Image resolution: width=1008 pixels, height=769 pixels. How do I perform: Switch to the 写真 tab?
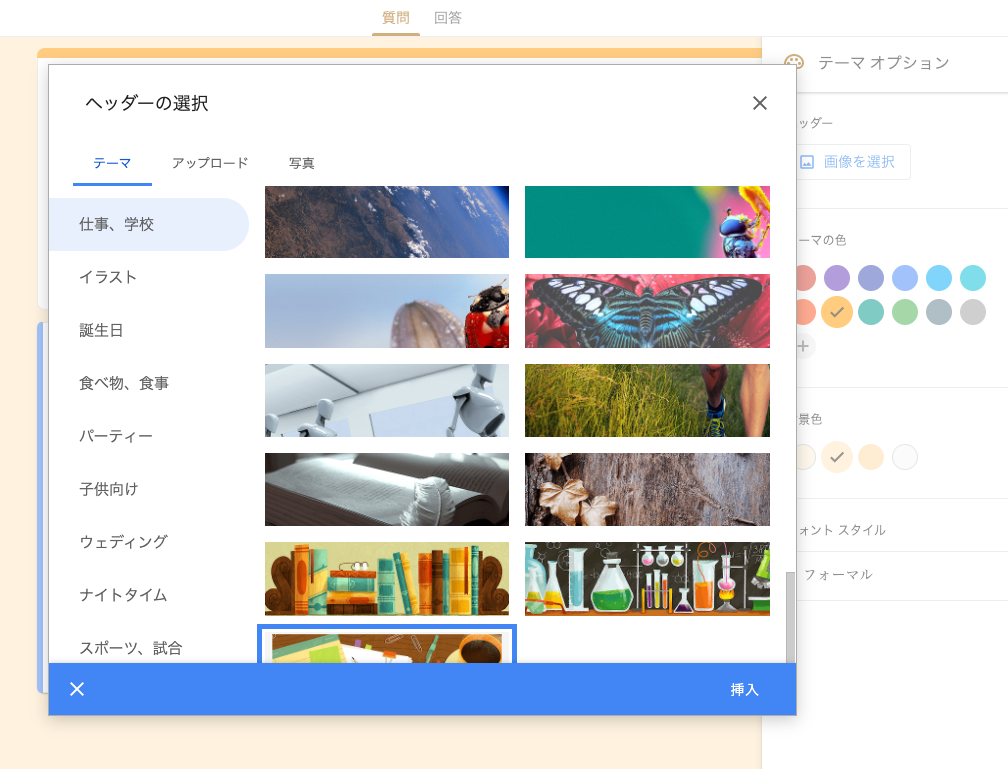[301, 163]
